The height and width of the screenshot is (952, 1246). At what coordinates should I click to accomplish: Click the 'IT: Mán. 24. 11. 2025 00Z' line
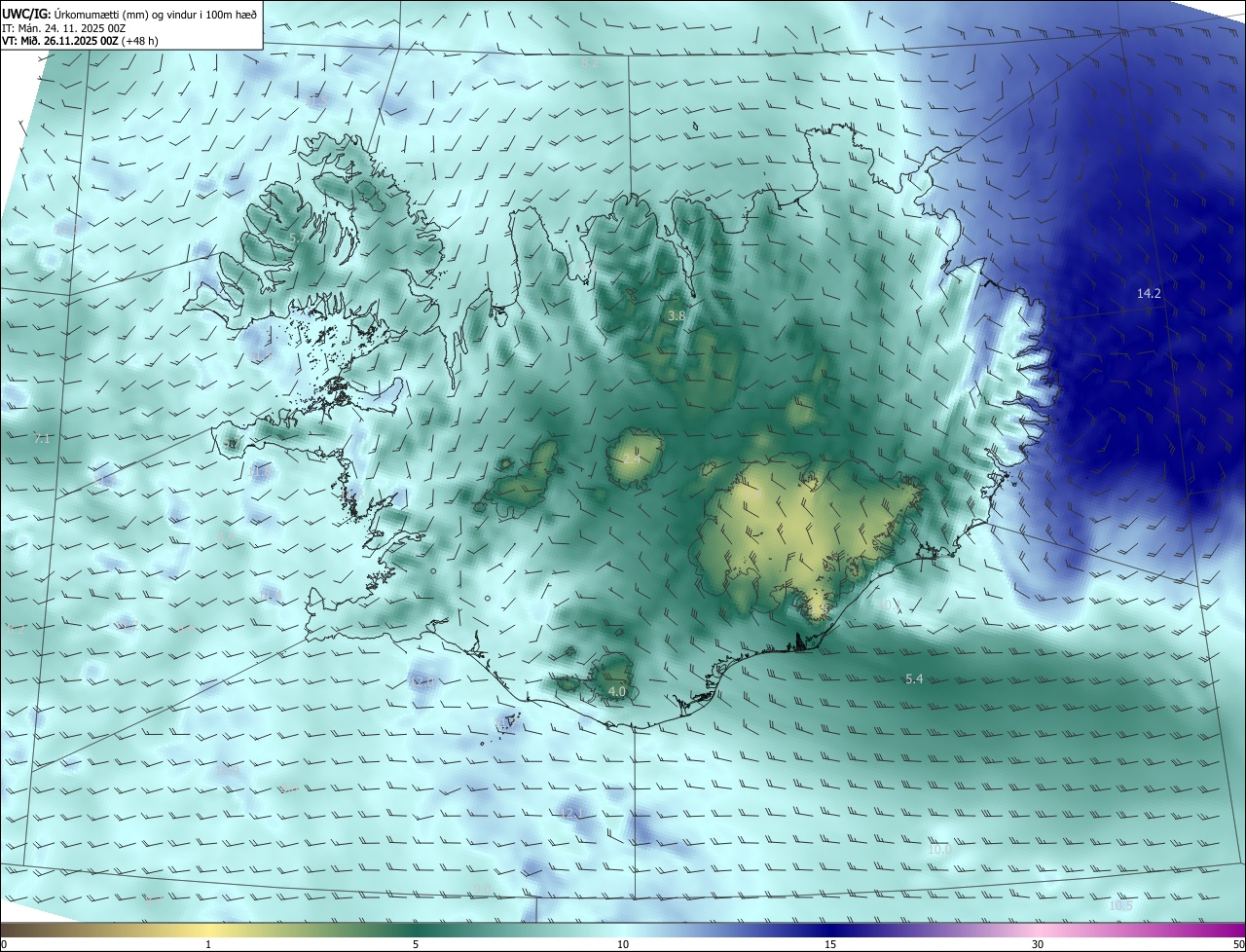(x=64, y=28)
